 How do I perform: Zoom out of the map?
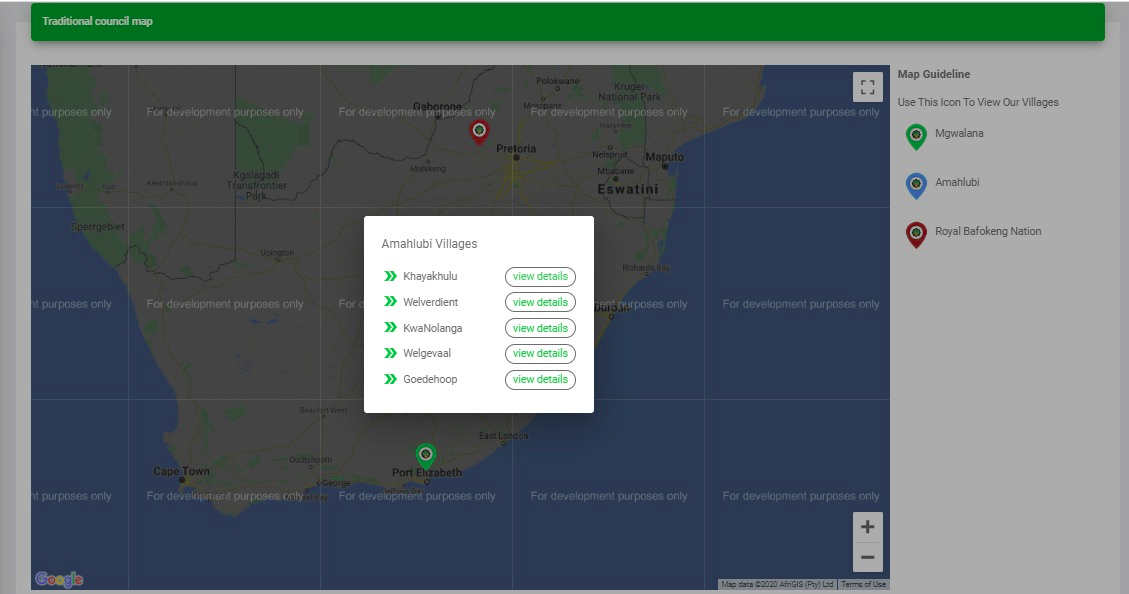point(867,557)
